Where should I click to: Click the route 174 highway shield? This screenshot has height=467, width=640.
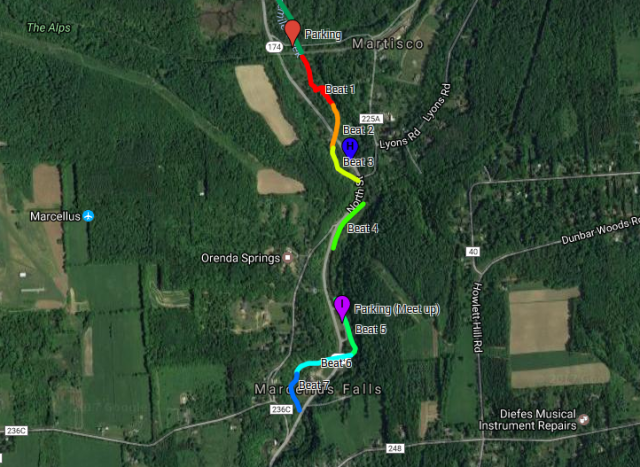[274, 47]
